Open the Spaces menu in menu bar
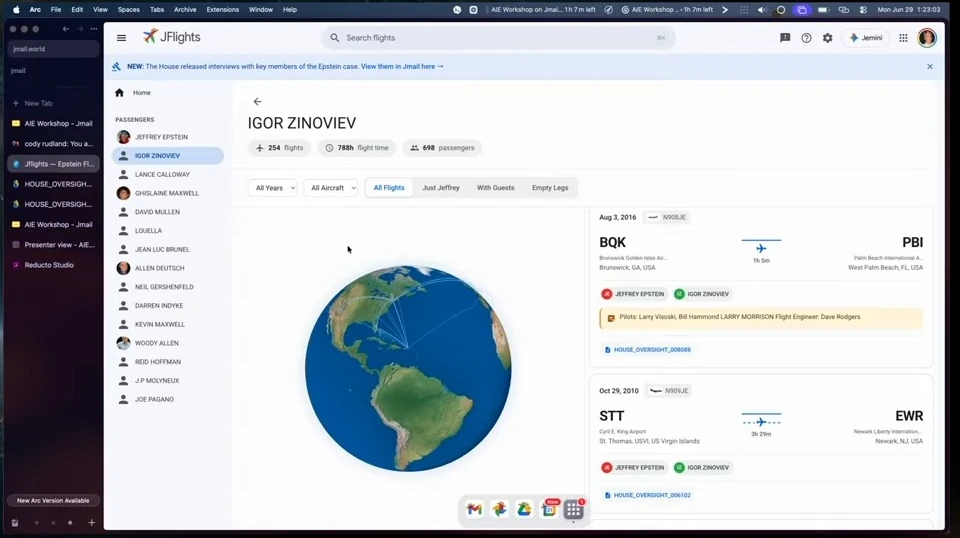 [x=129, y=10]
